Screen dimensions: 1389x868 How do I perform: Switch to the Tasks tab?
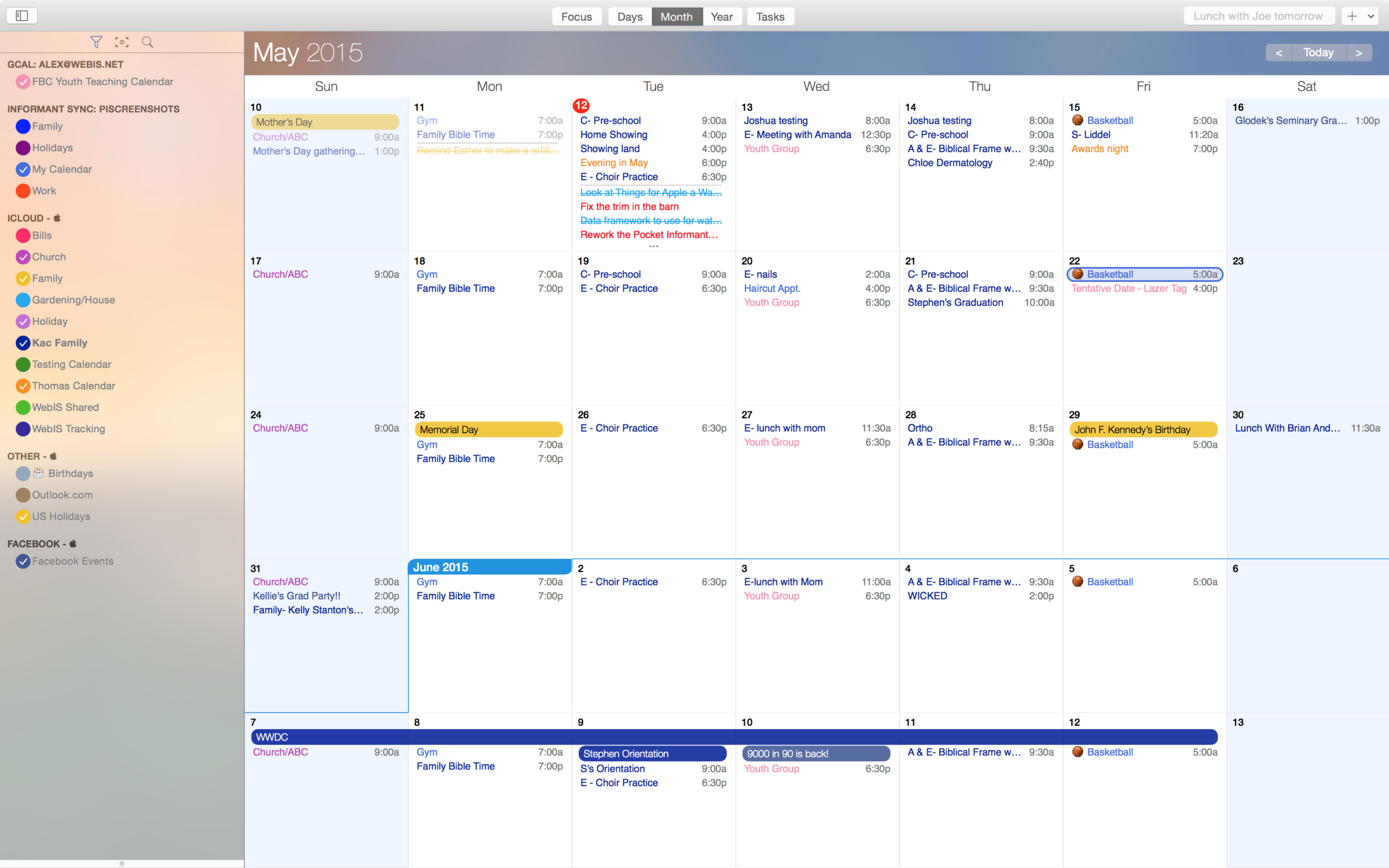click(x=770, y=17)
